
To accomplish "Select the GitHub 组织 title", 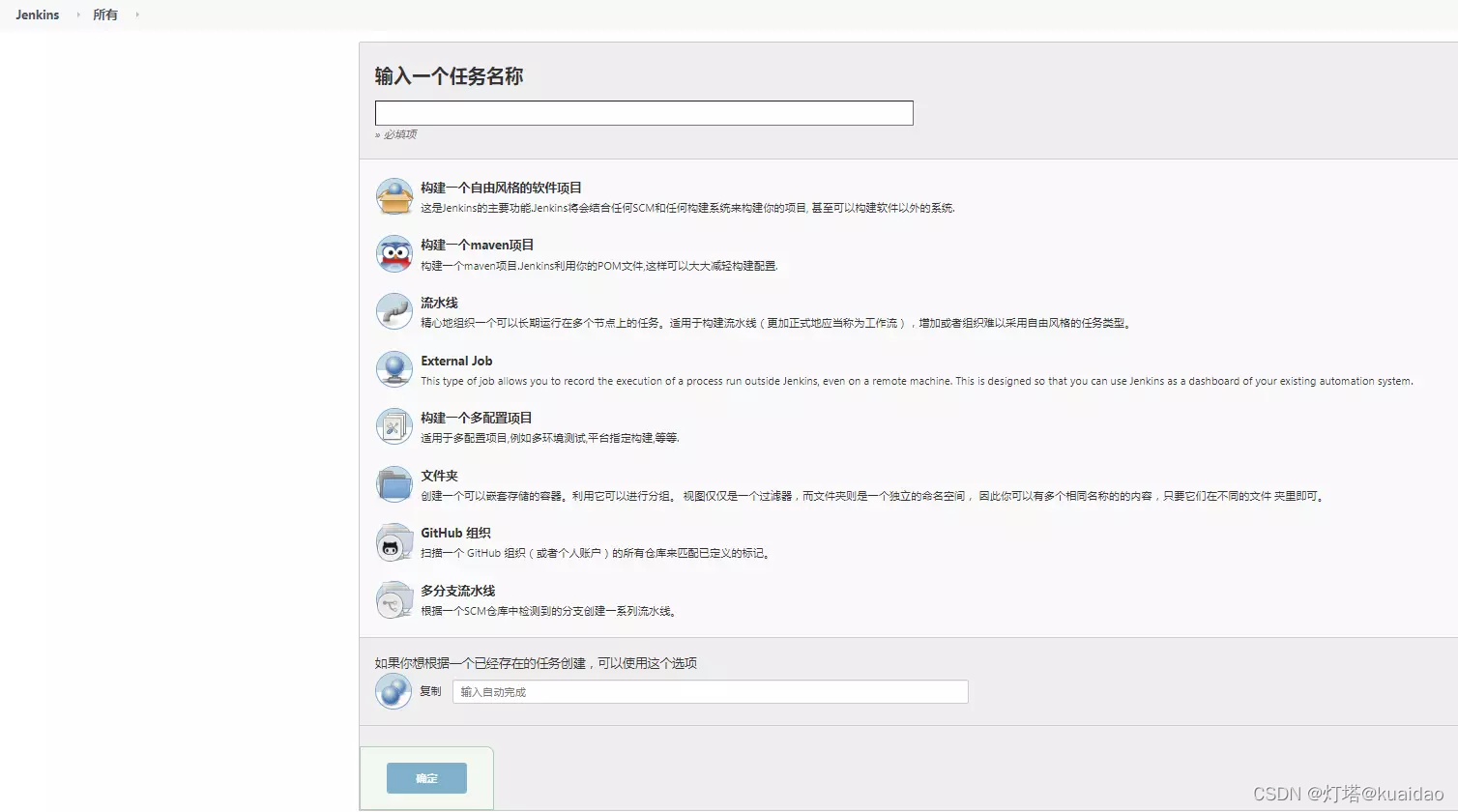I will click(x=455, y=533).
